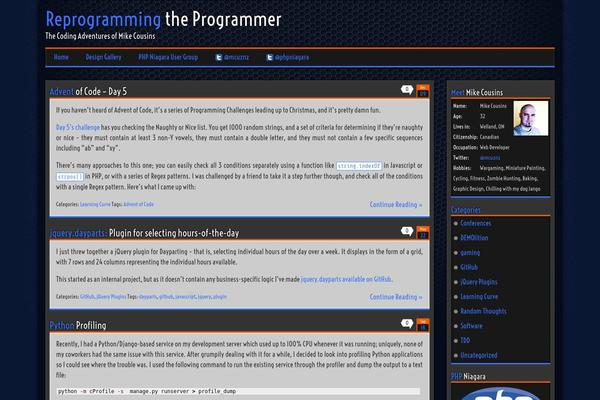This screenshot has height=400, width=600.
Task: Open the Home menu link
Action: tap(61, 57)
